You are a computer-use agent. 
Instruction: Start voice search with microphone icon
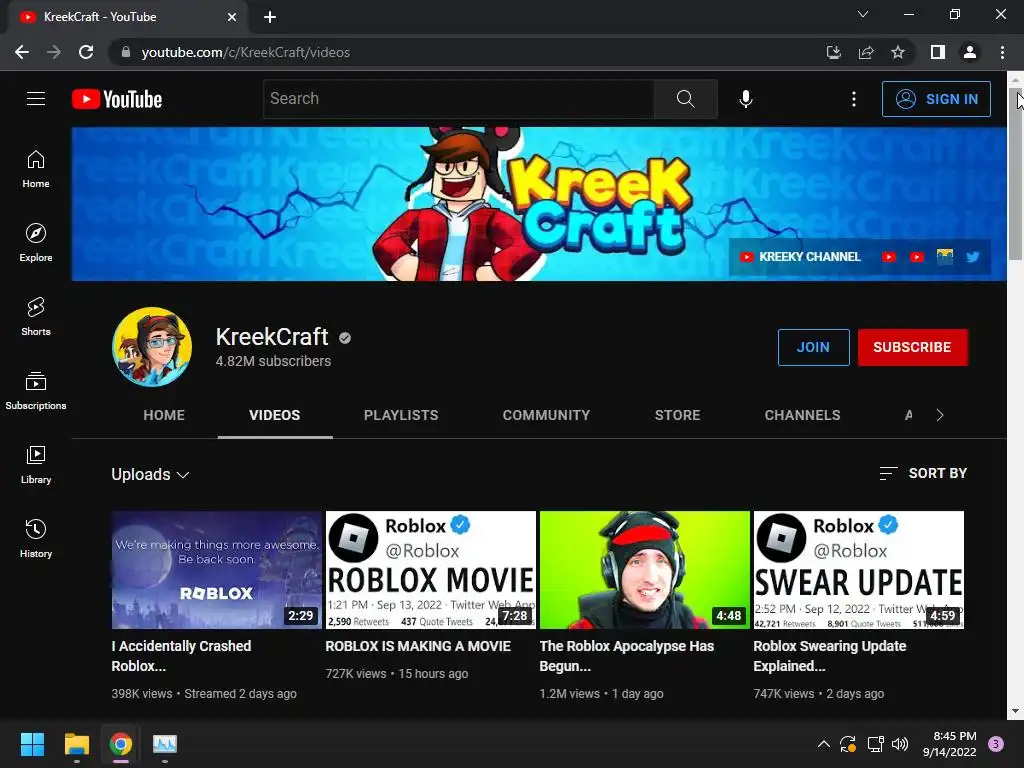[x=746, y=99]
